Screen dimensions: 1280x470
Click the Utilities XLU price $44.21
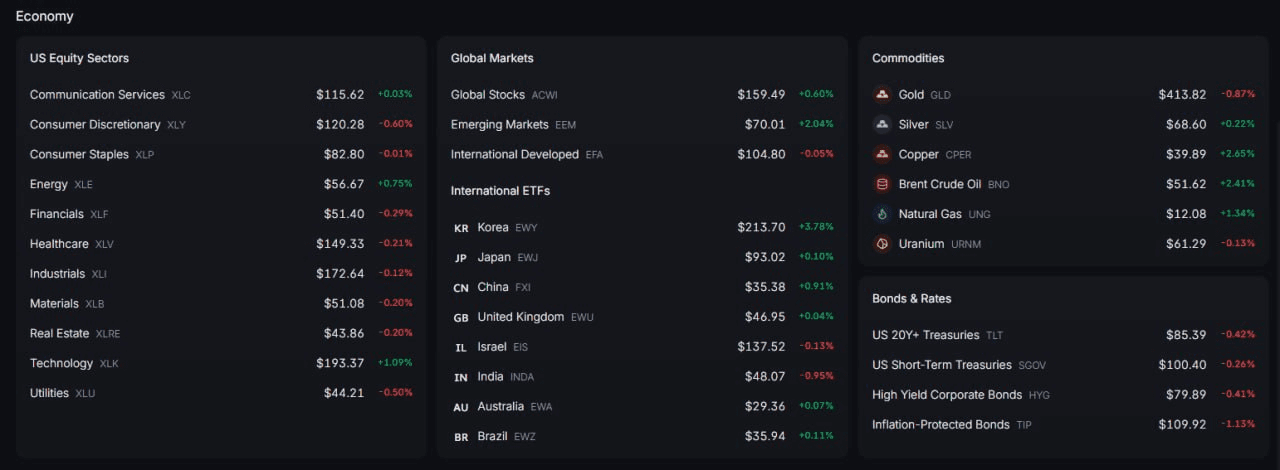pos(344,393)
